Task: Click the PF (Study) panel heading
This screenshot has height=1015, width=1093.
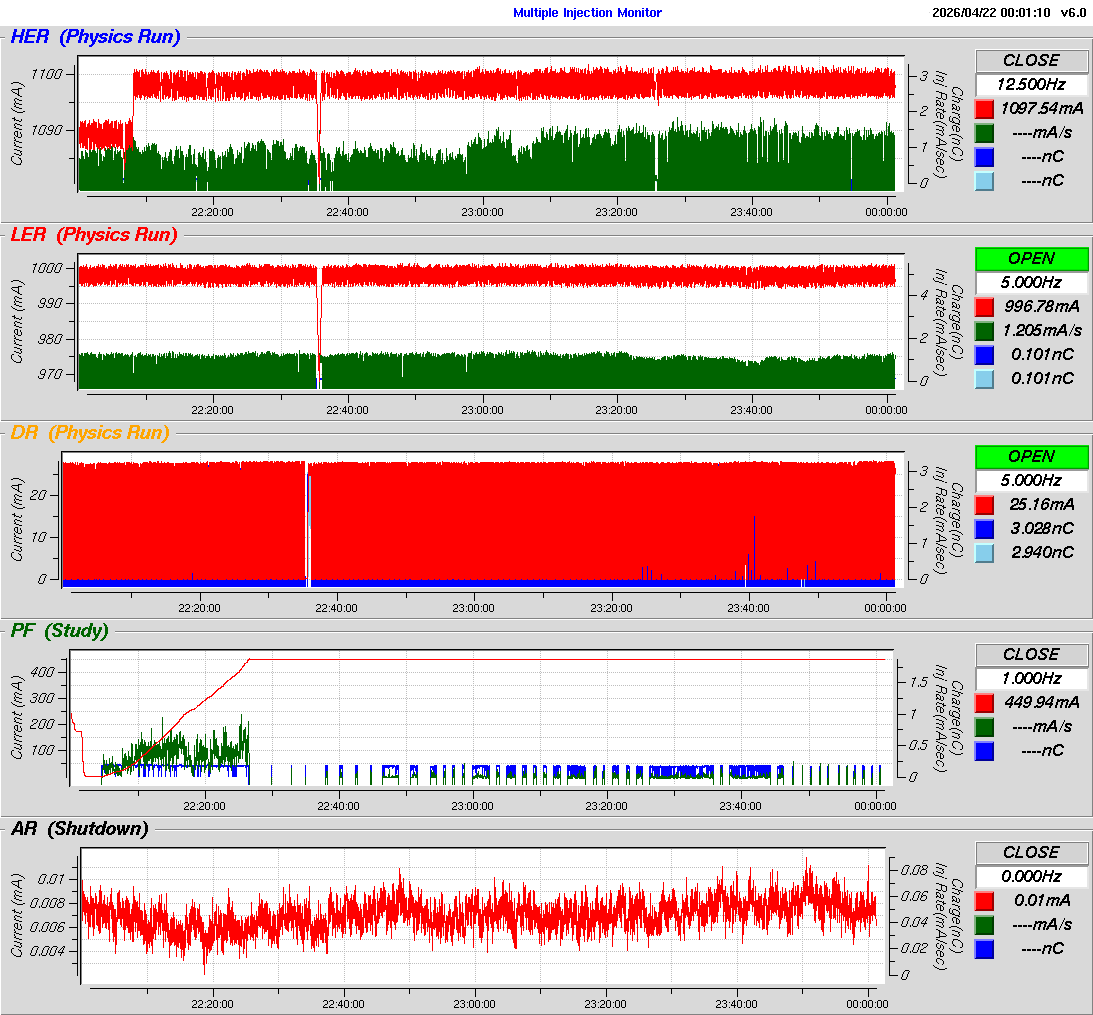Action: 59,630
